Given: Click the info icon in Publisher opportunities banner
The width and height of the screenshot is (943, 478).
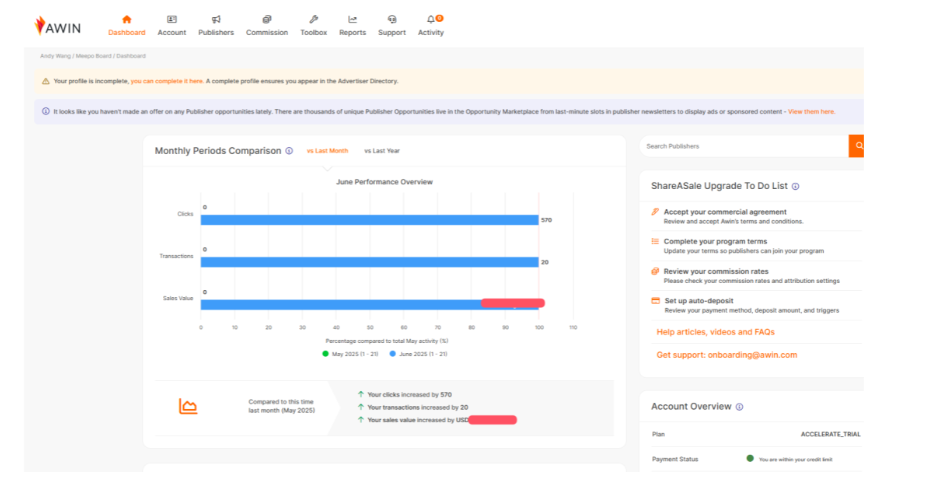Looking at the screenshot, I should 46,111.
